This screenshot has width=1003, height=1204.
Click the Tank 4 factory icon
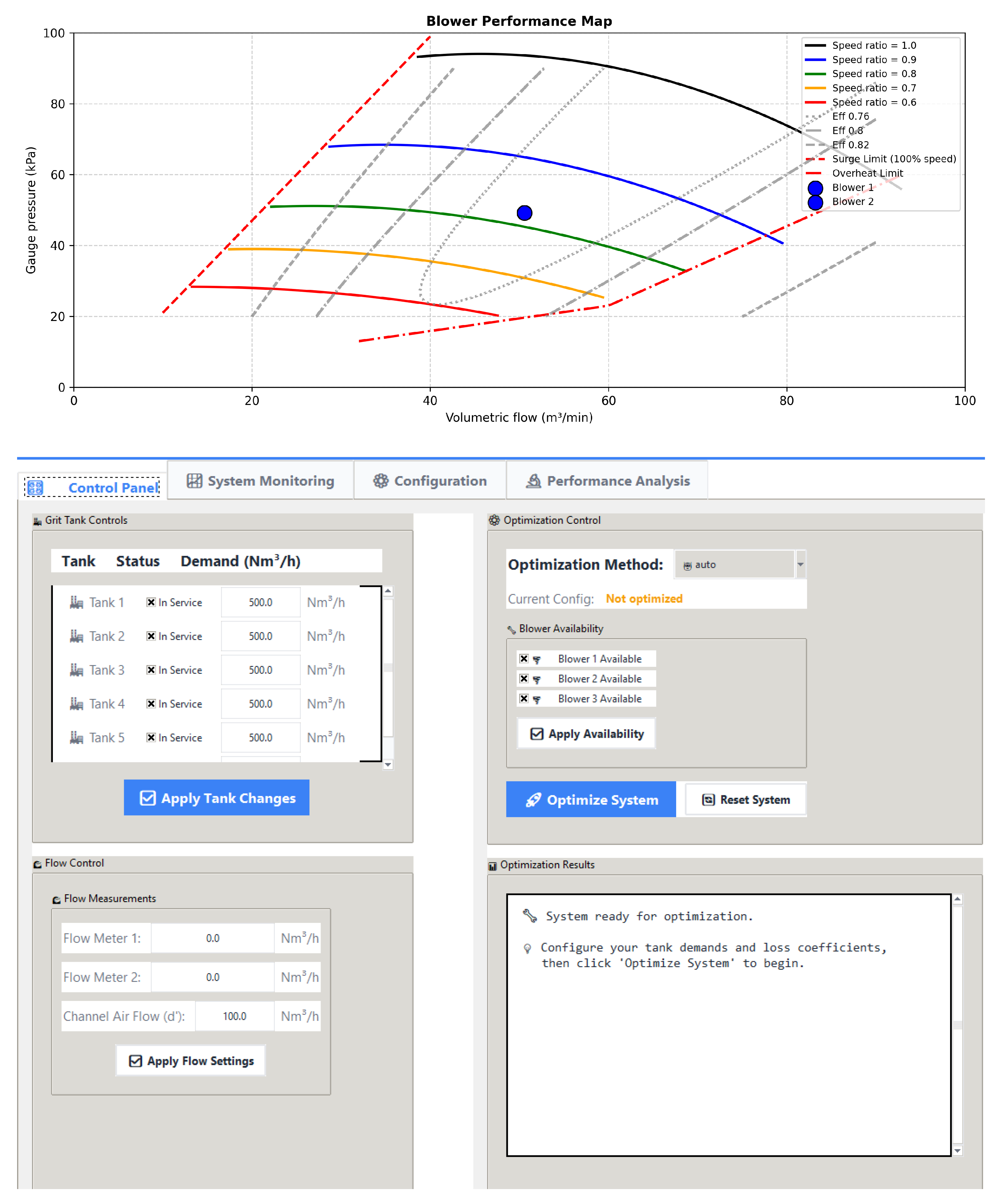[x=76, y=704]
